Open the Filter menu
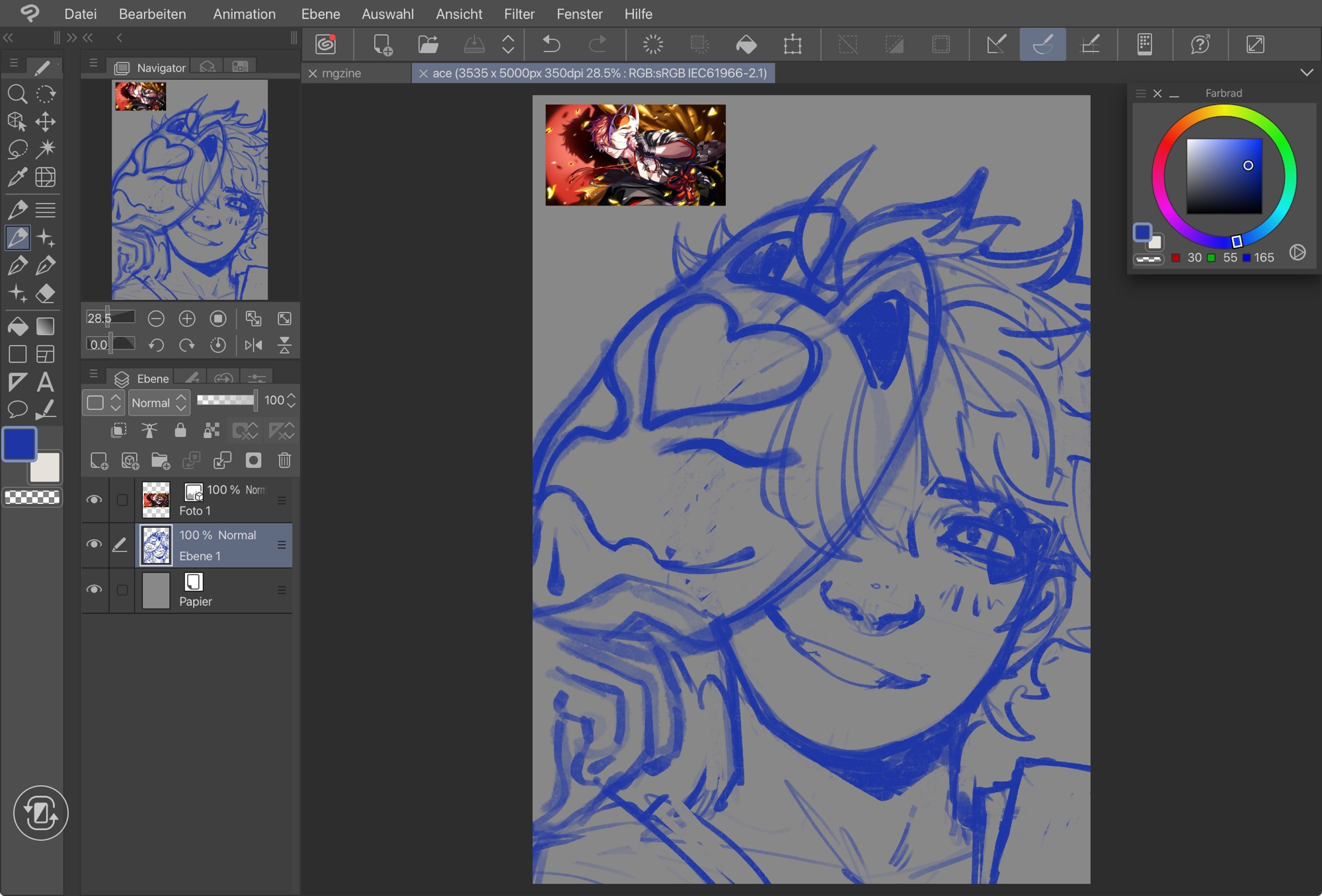 pos(519,14)
